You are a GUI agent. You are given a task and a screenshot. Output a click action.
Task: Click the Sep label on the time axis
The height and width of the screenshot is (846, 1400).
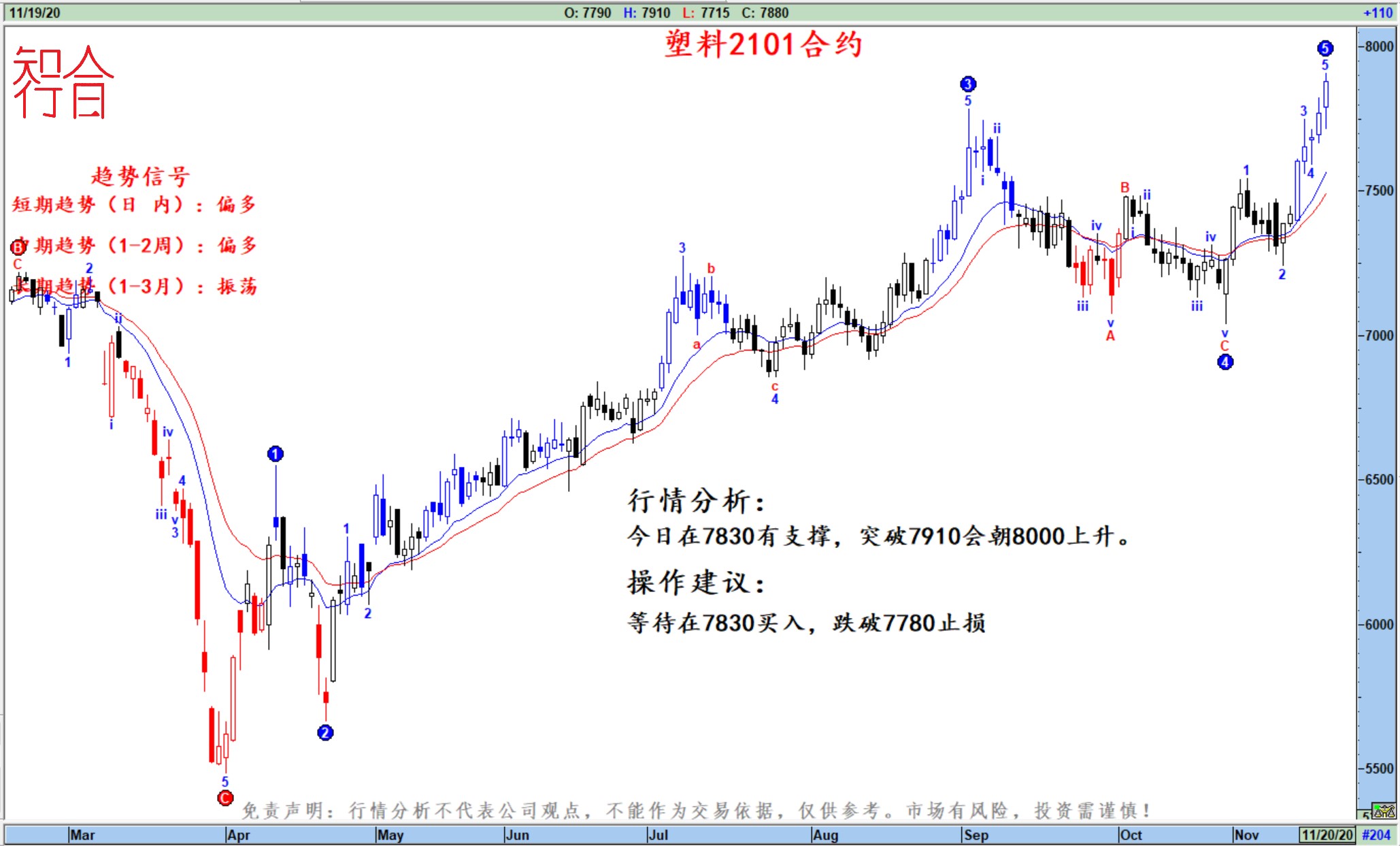point(976,834)
